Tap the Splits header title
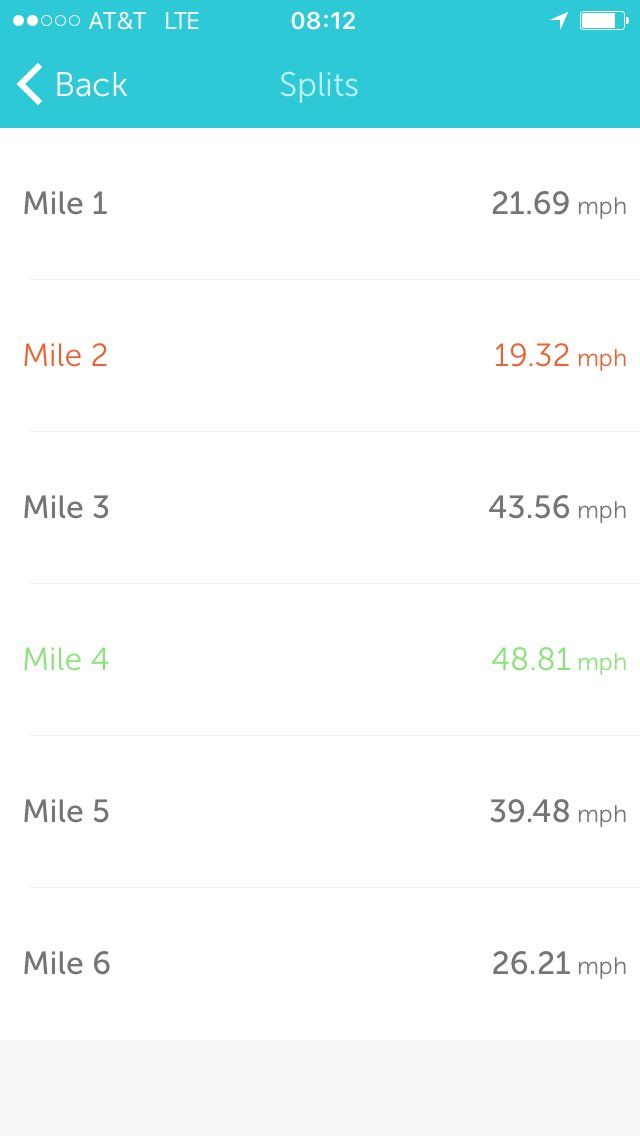 point(319,85)
